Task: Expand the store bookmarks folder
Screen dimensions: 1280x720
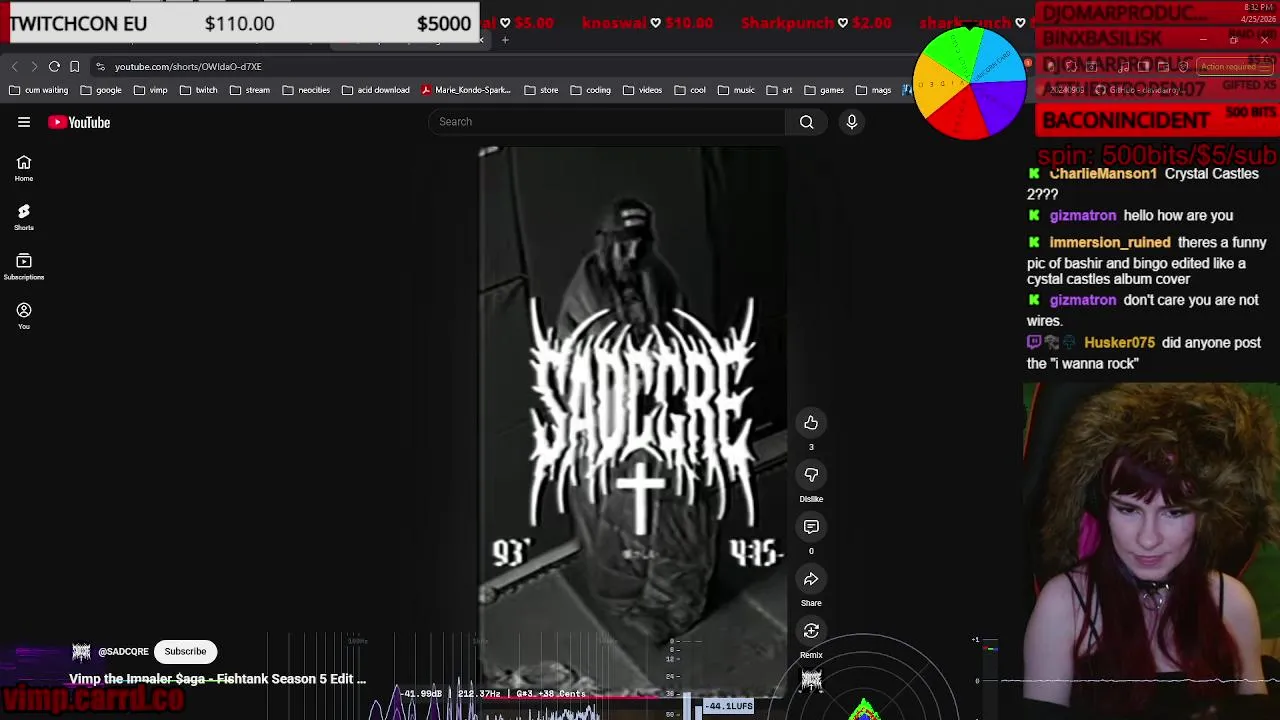Action: pyautogui.click(x=541, y=90)
